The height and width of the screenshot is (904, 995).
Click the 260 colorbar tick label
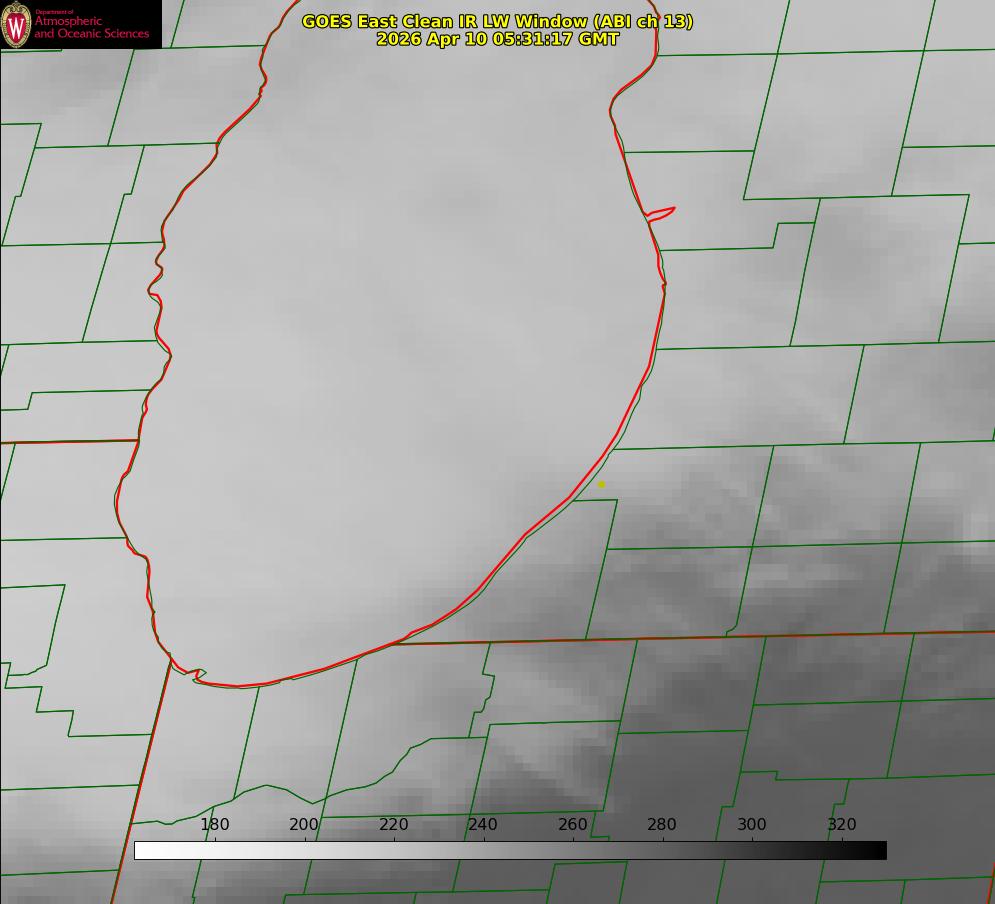point(572,824)
